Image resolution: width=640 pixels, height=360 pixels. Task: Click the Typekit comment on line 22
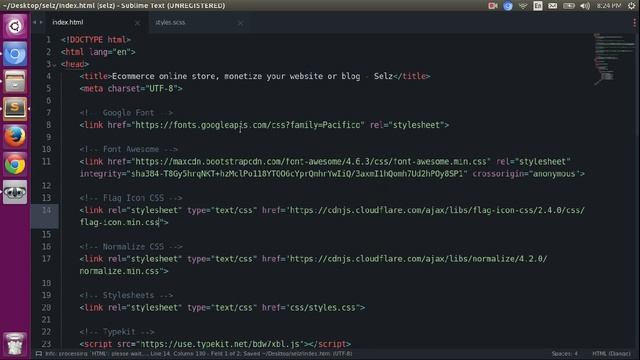(x=117, y=332)
